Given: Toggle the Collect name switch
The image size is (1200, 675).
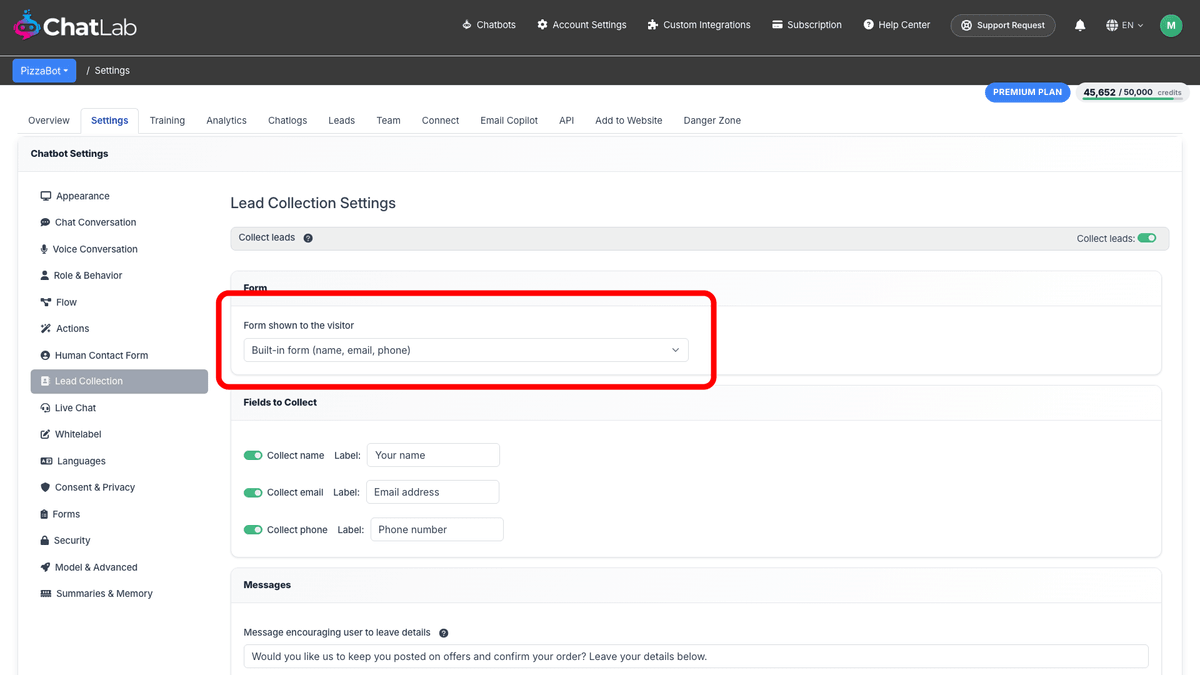Looking at the screenshot, I should 253,455.
